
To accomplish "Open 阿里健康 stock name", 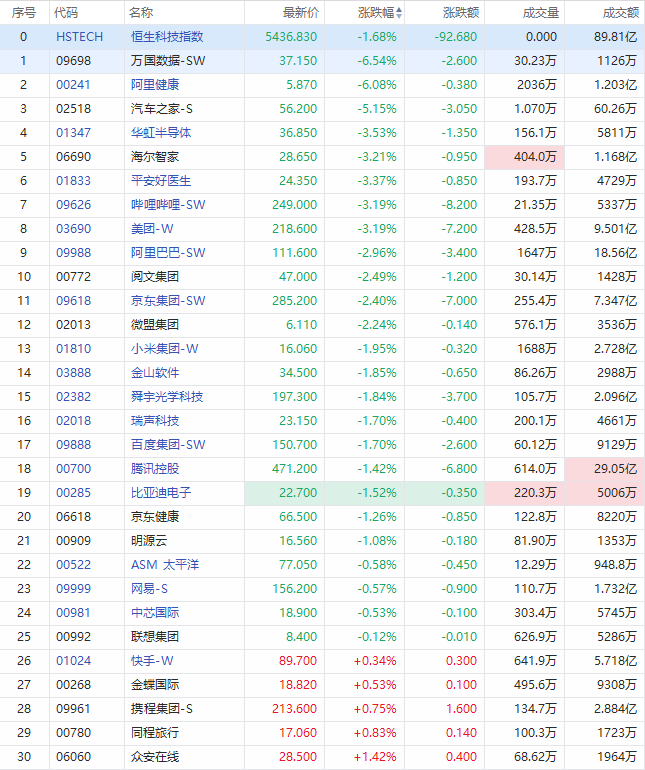I will (x=155, y=85).
